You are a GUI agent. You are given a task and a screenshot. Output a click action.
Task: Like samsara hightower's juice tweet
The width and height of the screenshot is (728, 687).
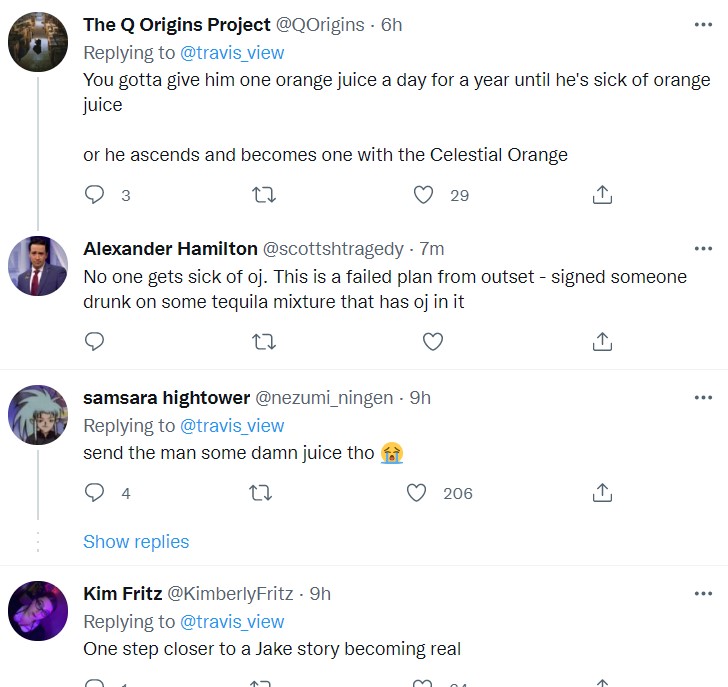[418, 493]
